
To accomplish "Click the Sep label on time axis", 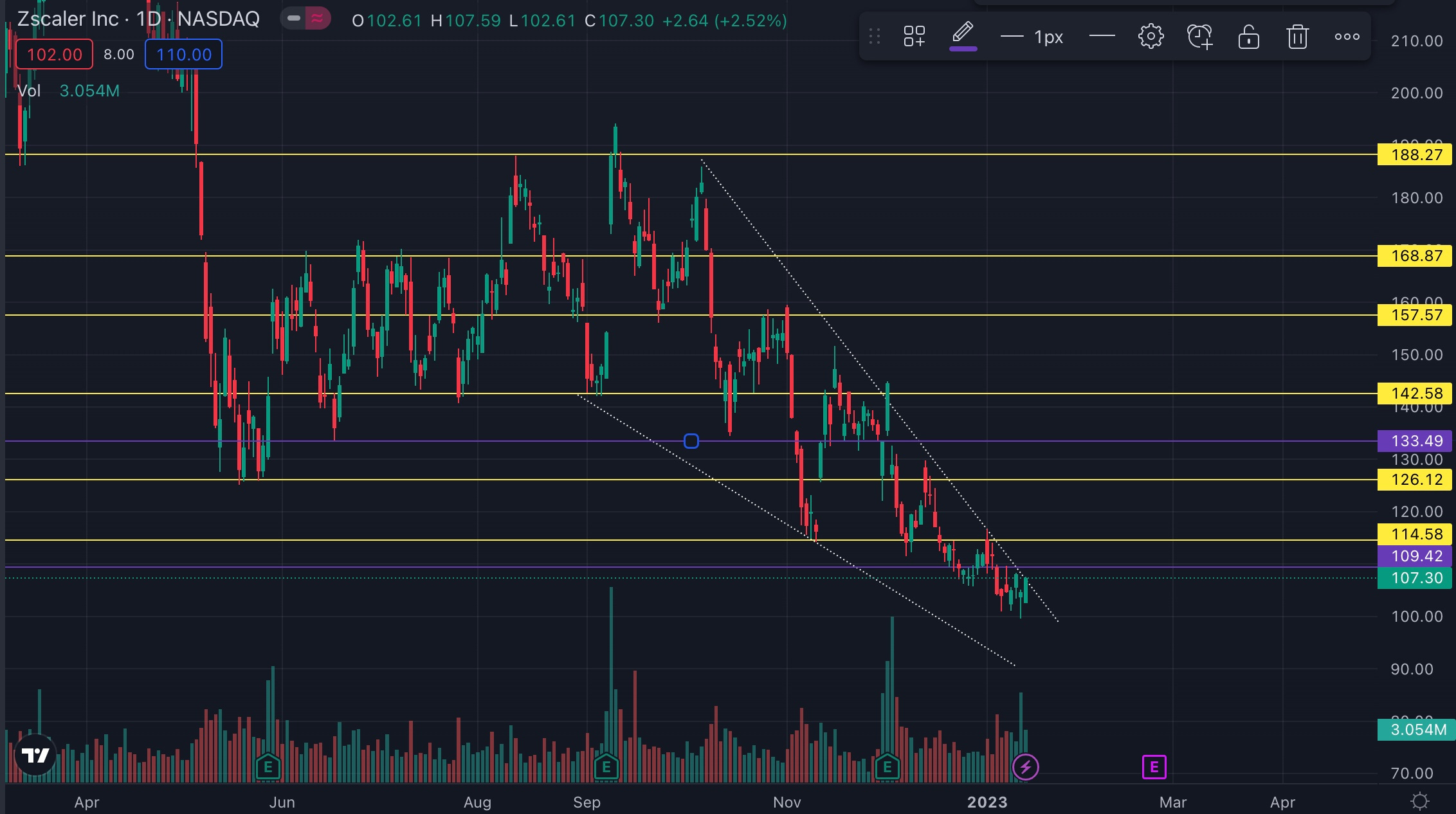I will click(587, 802).
